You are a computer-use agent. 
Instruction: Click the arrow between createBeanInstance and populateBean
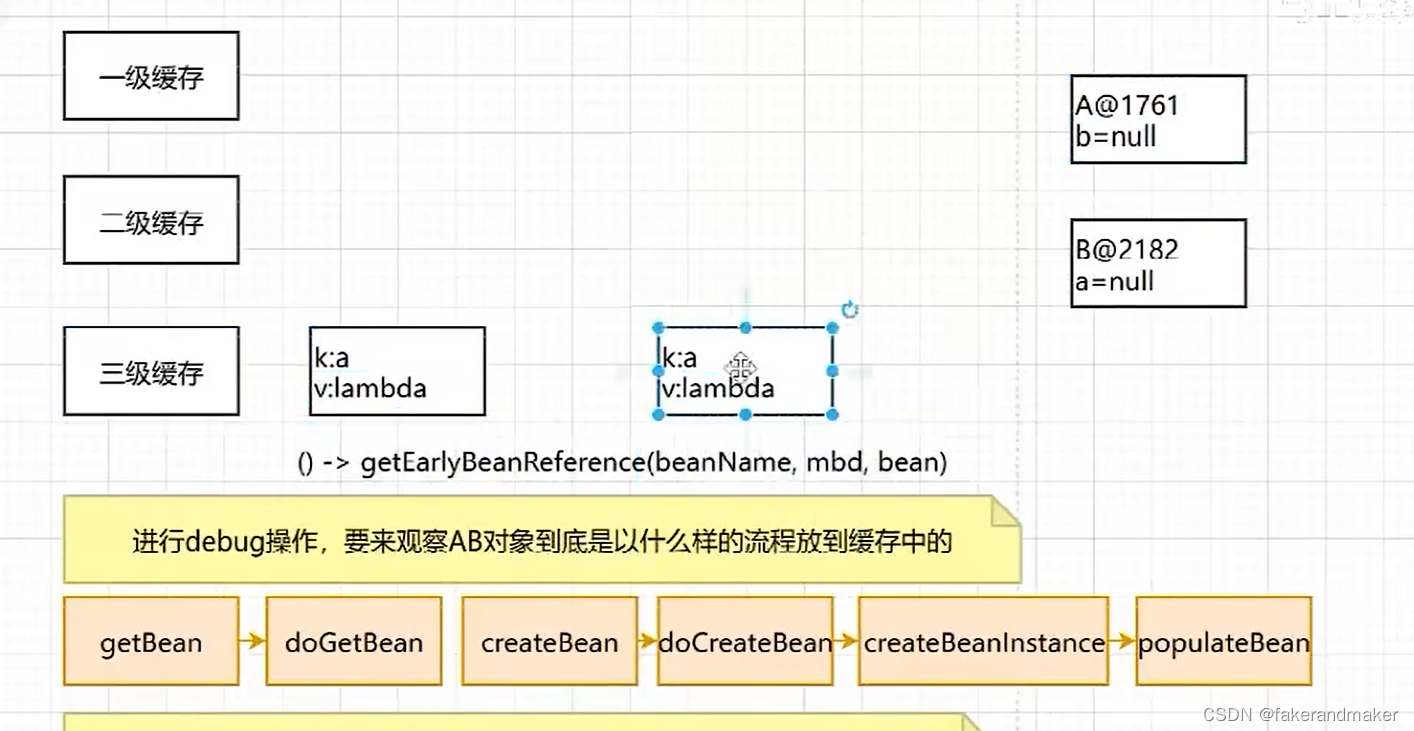(1122, 641)
